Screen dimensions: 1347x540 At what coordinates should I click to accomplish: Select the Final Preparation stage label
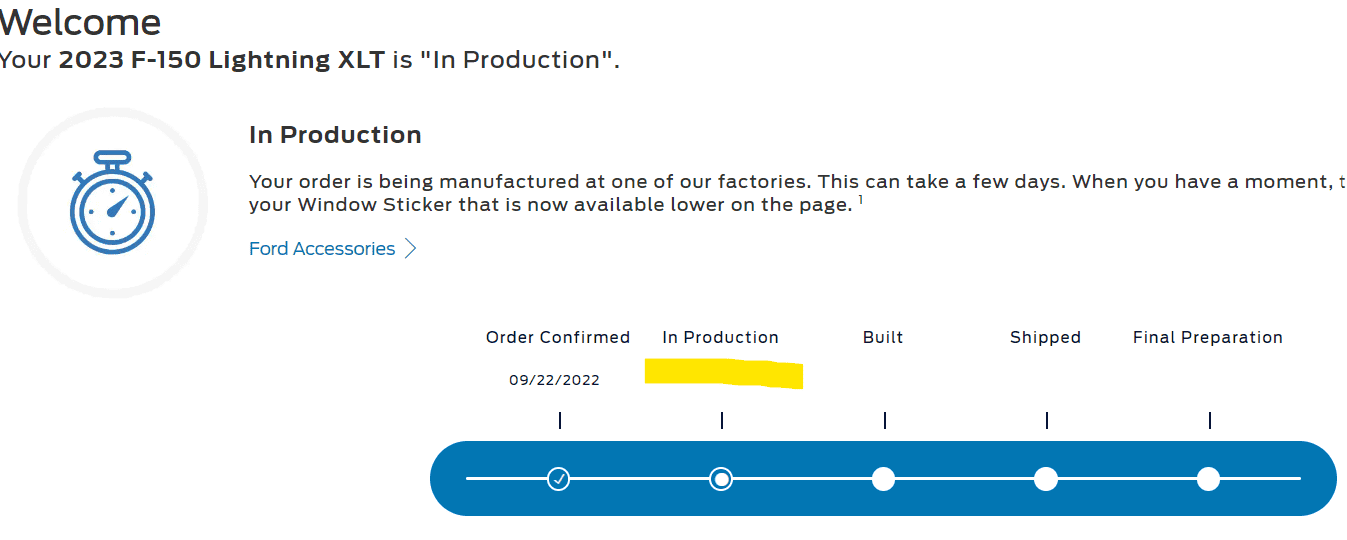point(1207,337)
